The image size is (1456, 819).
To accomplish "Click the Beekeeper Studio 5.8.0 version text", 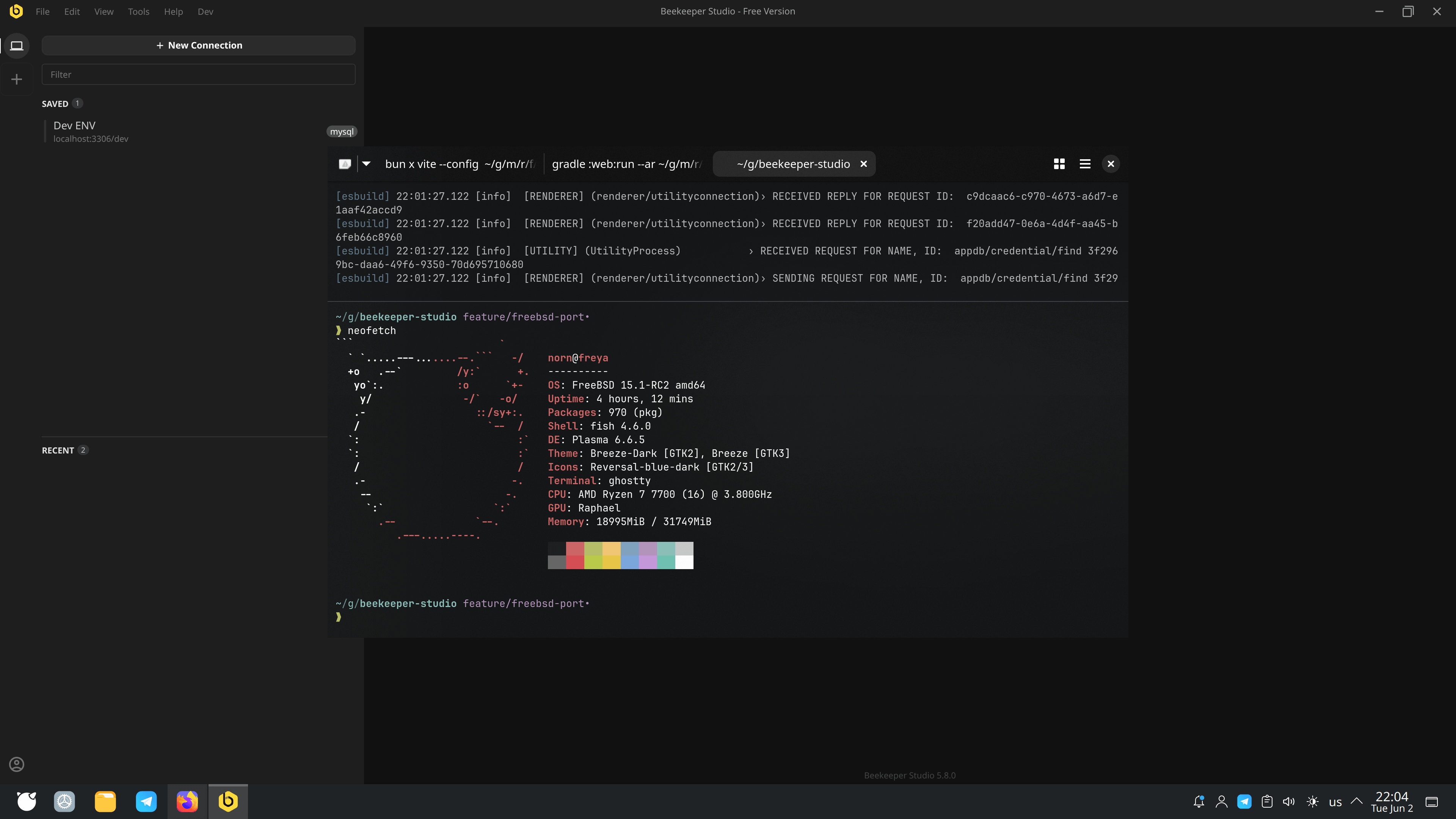I will click(910, 775).
